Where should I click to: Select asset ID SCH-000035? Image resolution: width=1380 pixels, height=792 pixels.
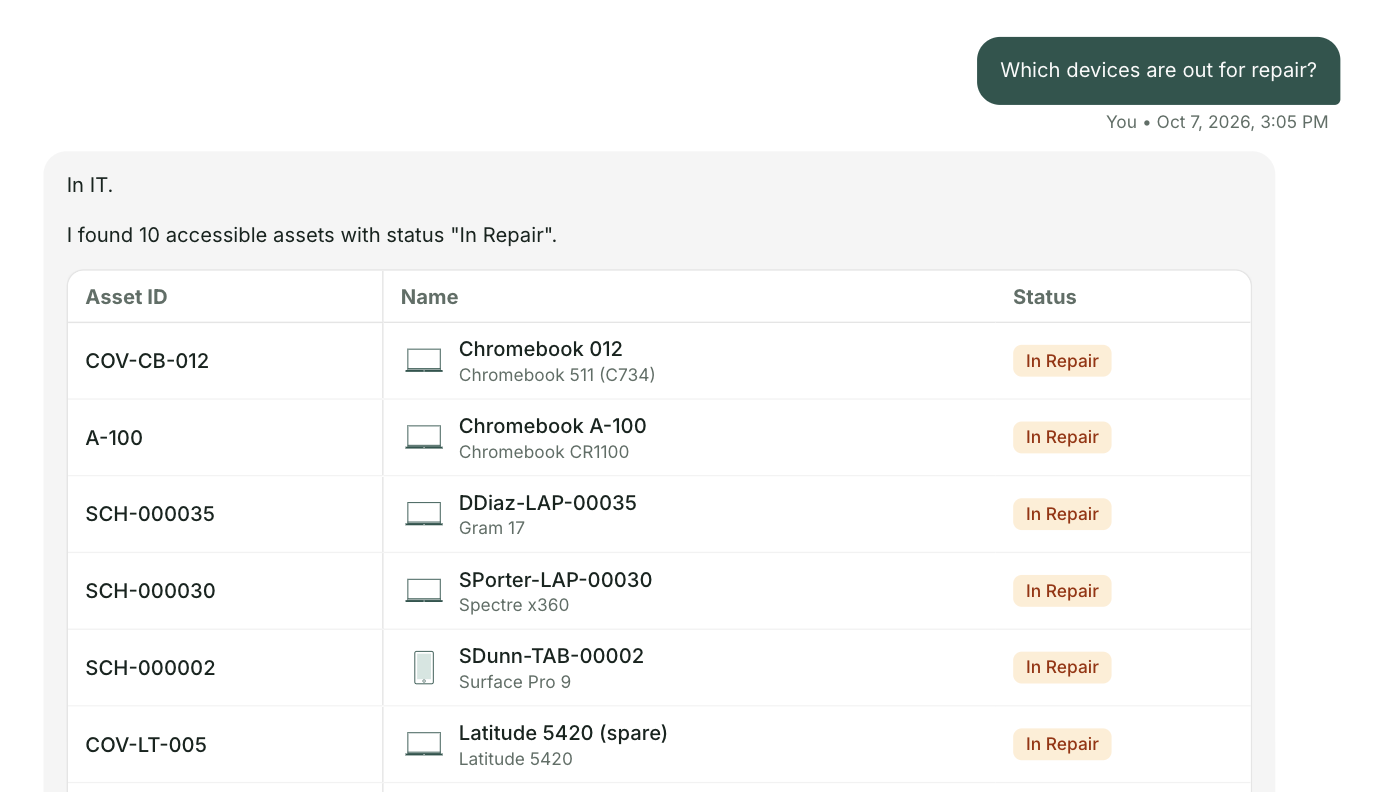[x=150, y=514]
